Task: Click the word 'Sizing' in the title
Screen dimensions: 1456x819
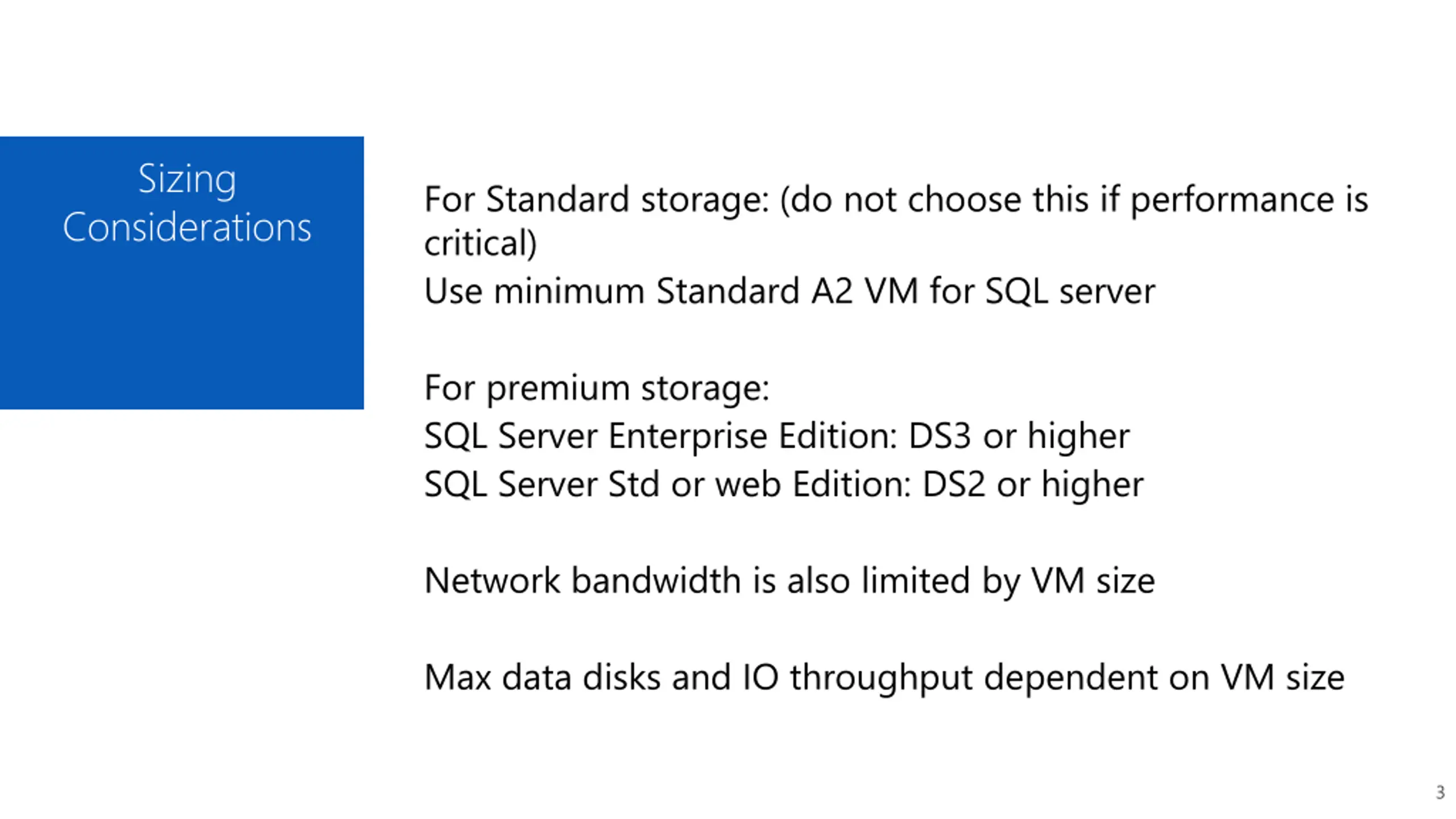Action: click(187, 180)
